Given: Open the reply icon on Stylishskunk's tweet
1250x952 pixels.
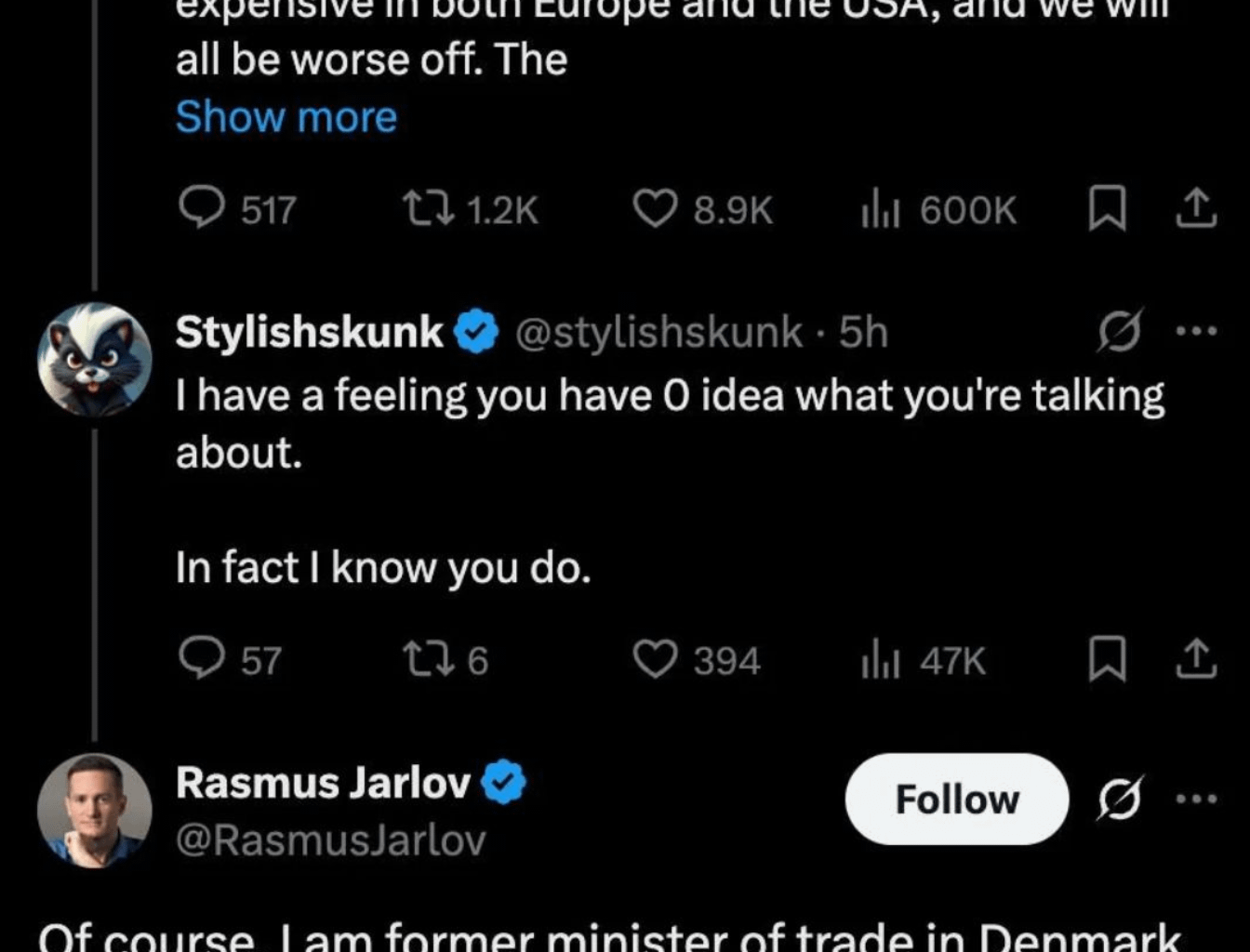Looking at the screenshot, I should pyautogui.click(x=202, y=660).
